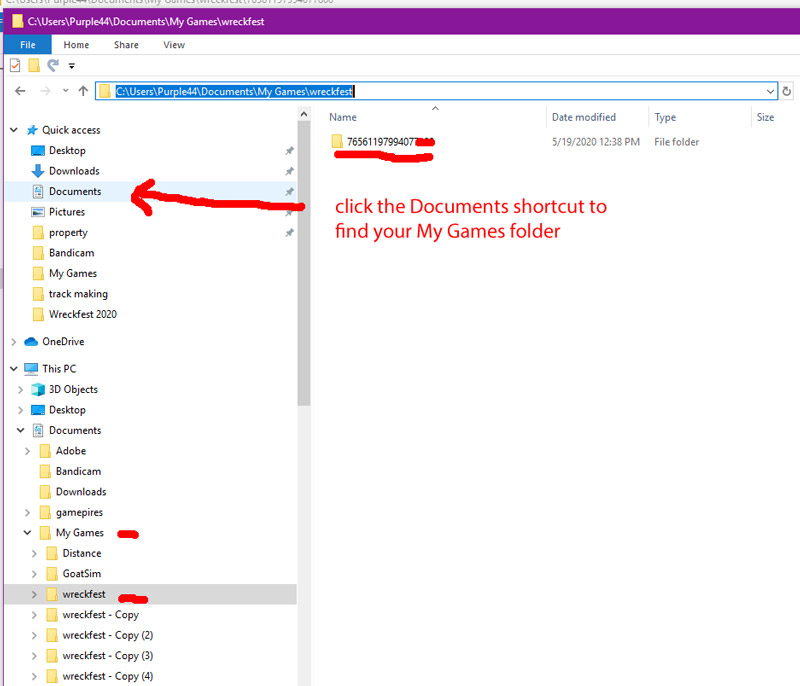
Task: Click the pin icon beside property folder
Action: pos(289,233)
